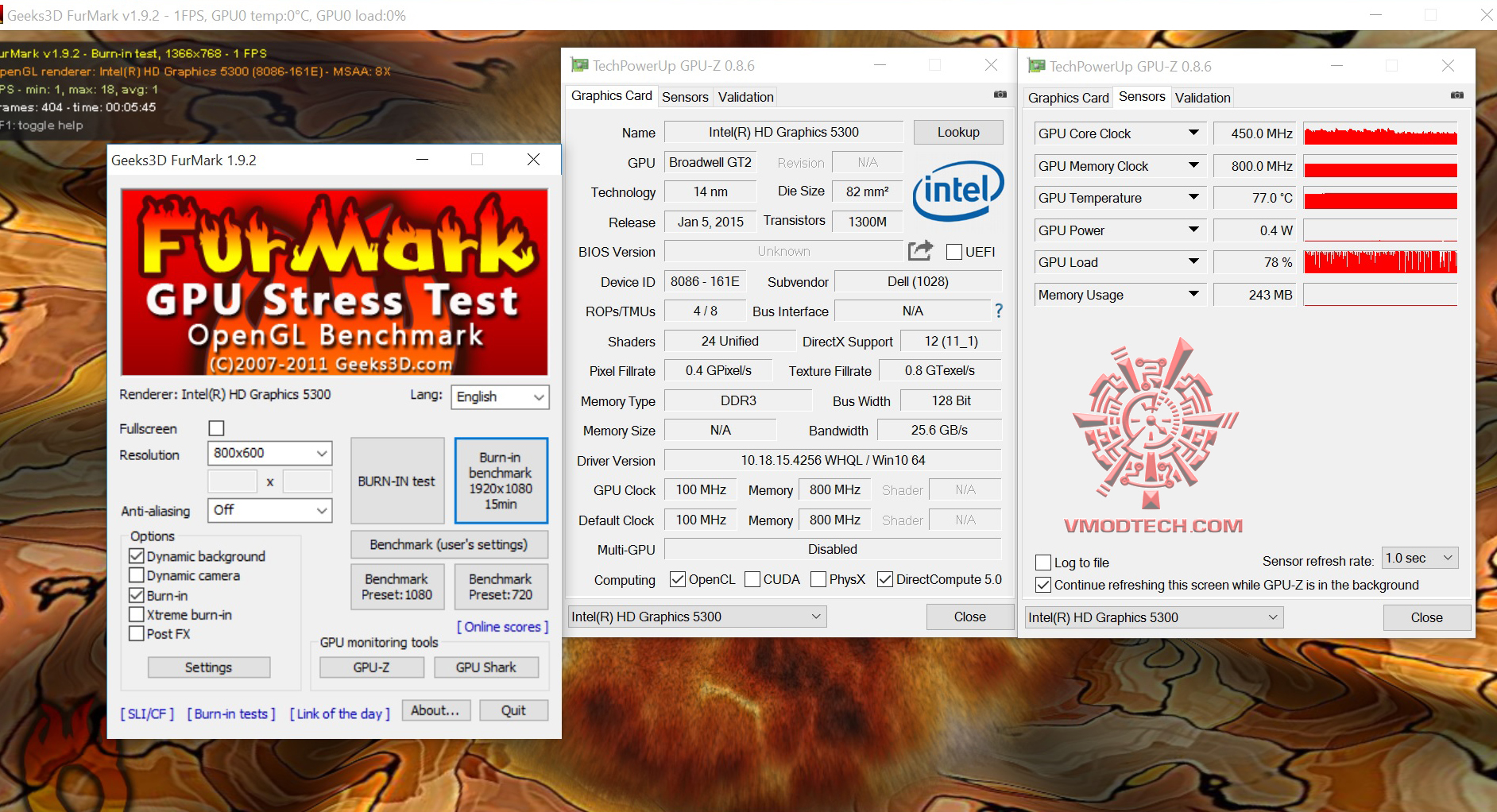Open the Anti-aliasing dropdown

[x=269, y=510]
